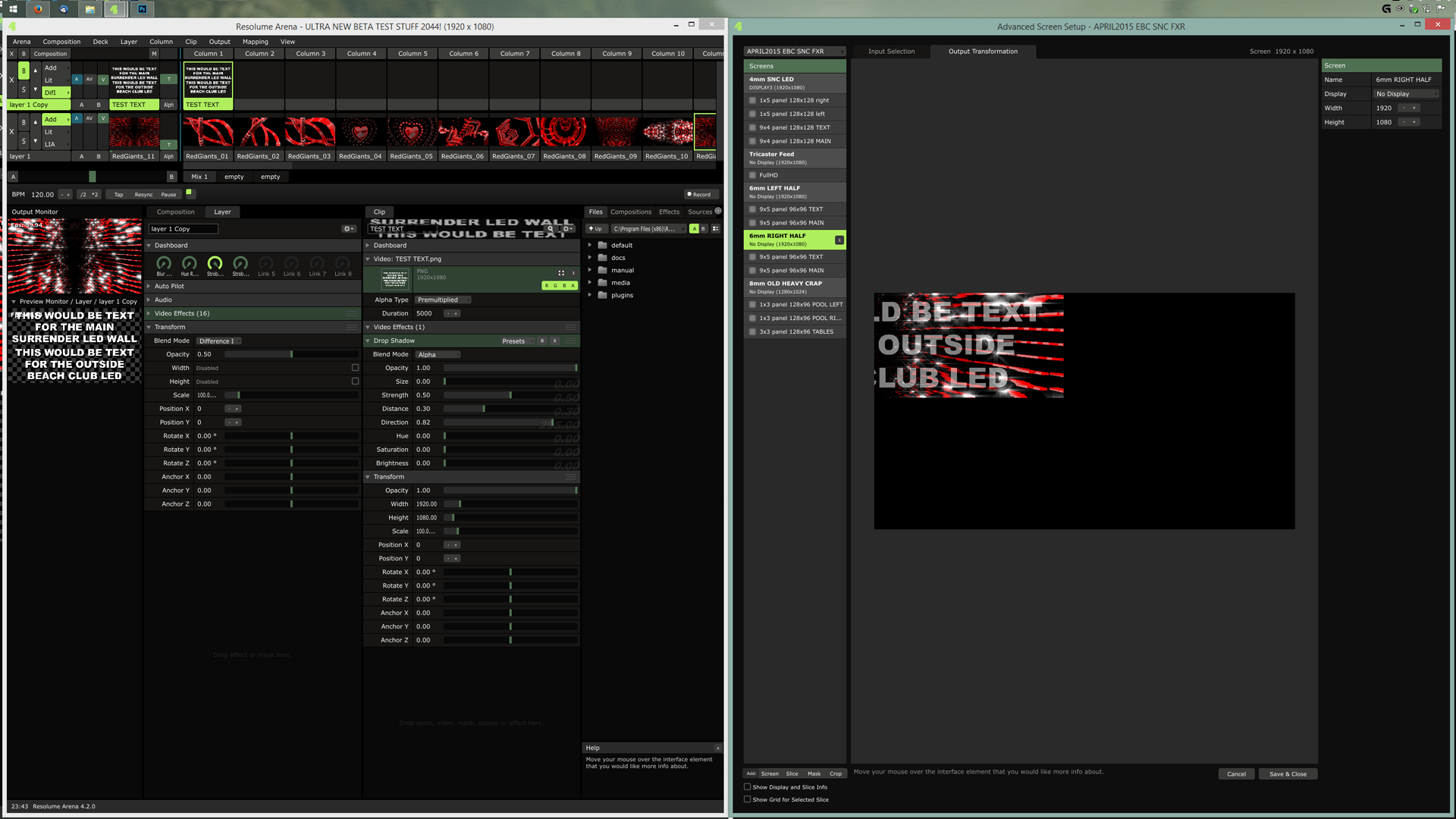Screen dimensions: 1456x819
Task: Click the layer settings gear icon
Action: [348, 228]
